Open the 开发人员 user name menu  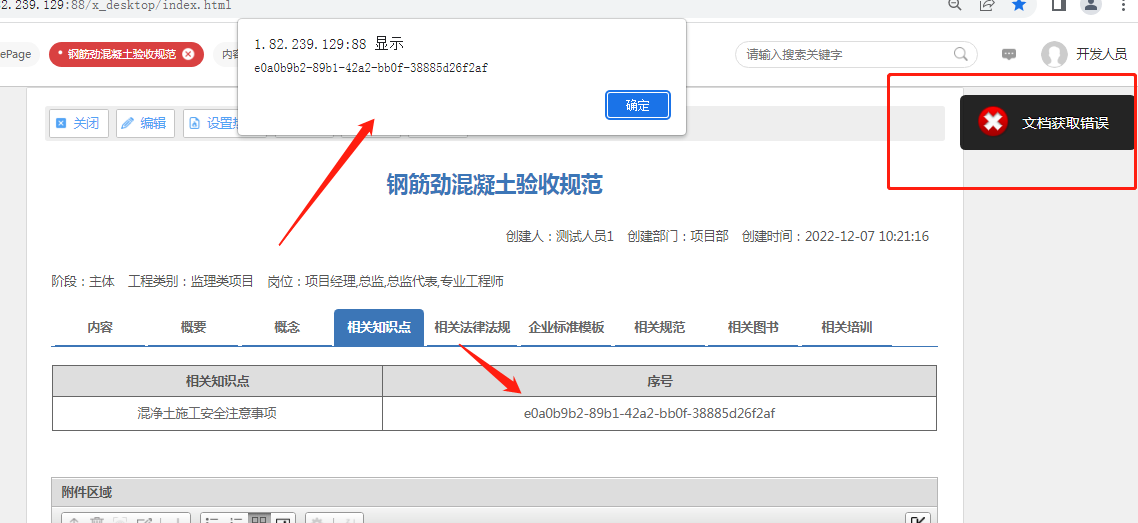point(1101,54)
